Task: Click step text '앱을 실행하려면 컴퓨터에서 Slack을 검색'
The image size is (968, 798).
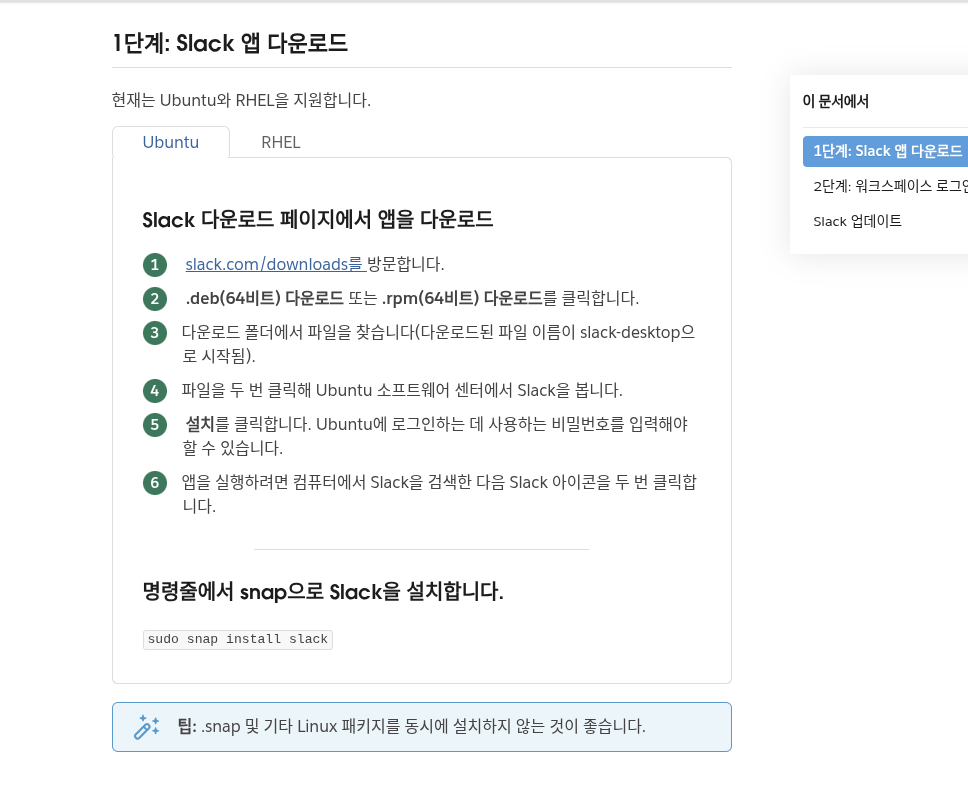Action: point(439,494)
